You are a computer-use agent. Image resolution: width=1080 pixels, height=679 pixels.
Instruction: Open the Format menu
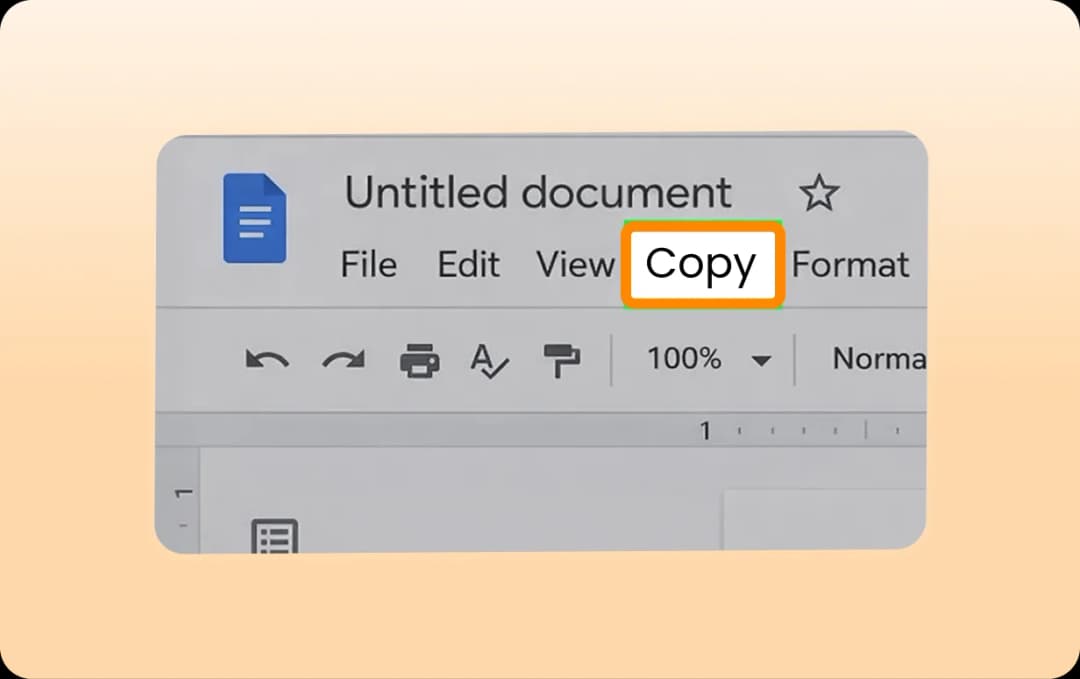pyautogui.click(x=851, y=265)
